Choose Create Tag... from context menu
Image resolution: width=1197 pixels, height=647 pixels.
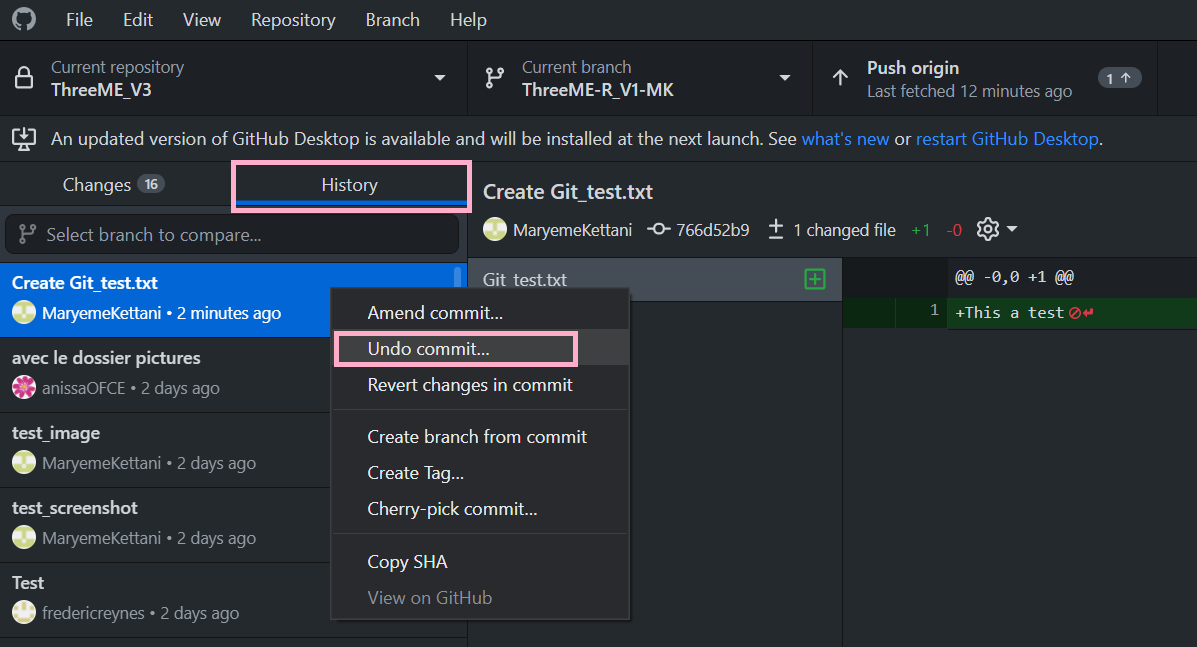480,473
